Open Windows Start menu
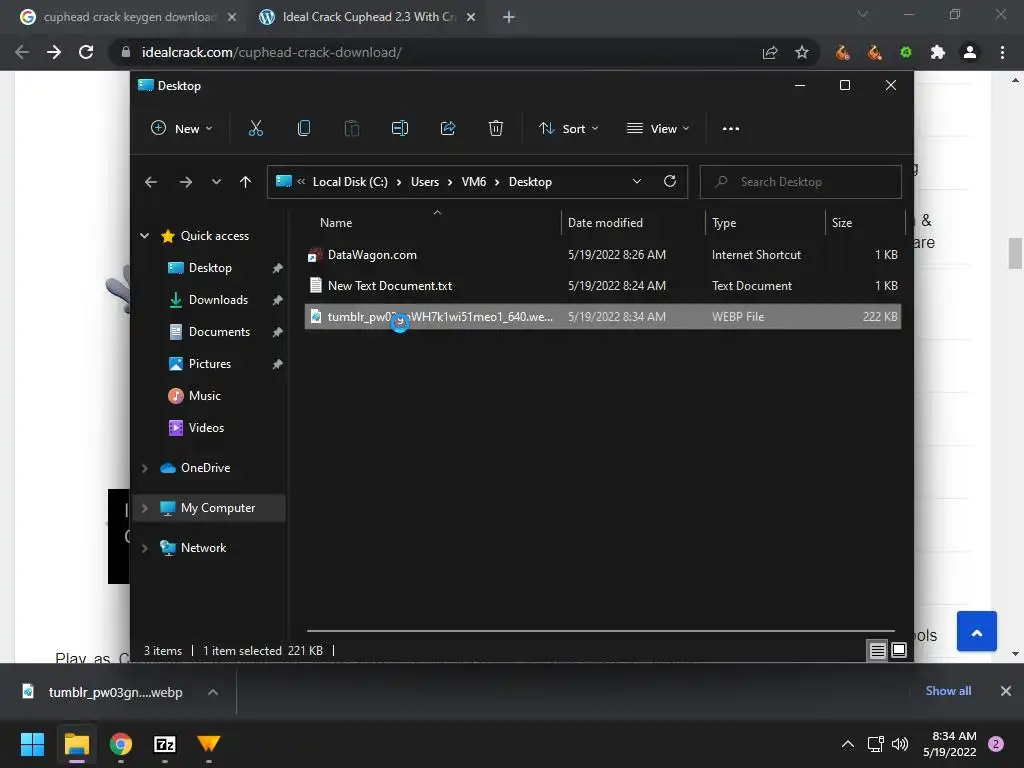 coord(32,744)
